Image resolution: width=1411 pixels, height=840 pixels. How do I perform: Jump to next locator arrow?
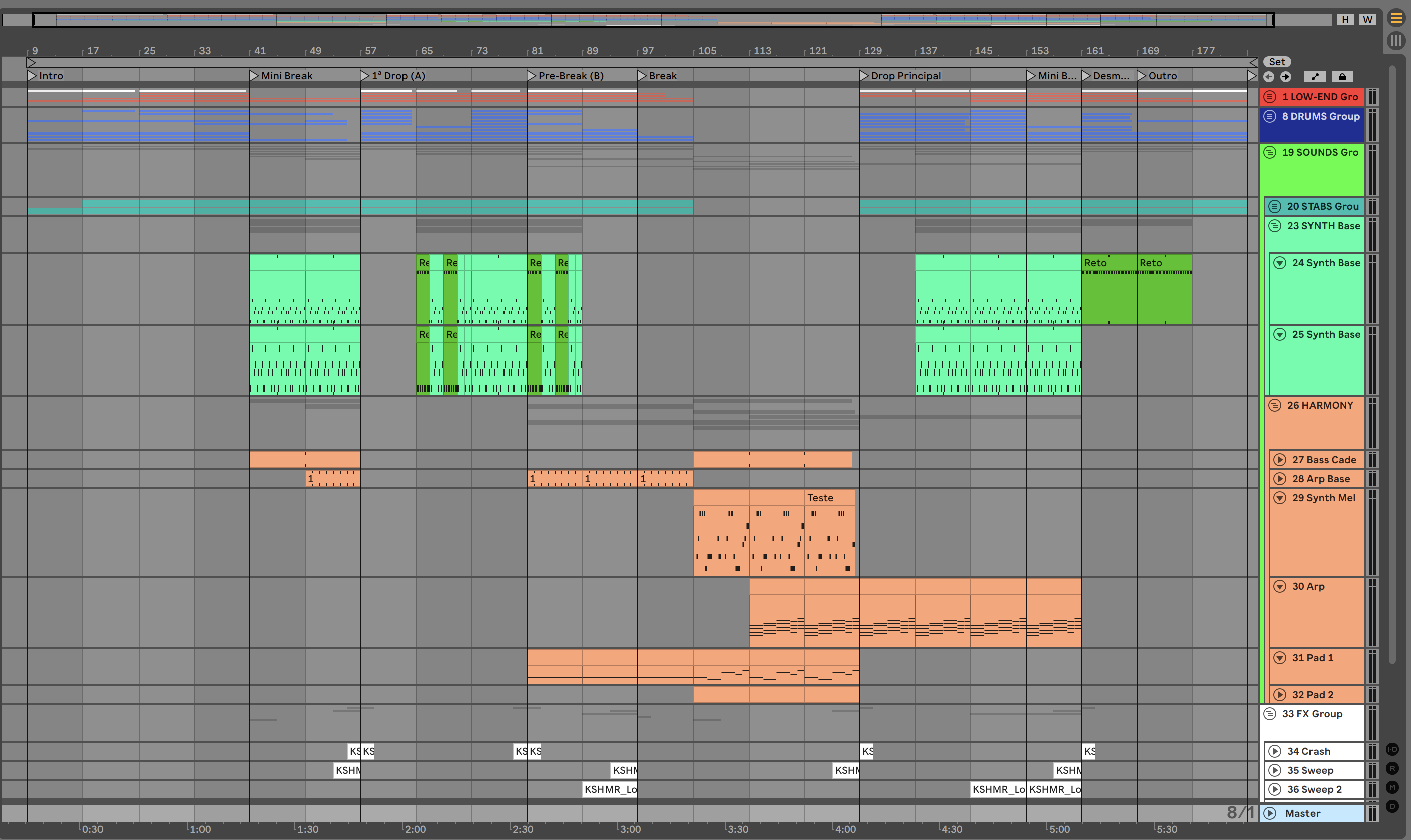pyautogui.click(x=1286, y=77)
